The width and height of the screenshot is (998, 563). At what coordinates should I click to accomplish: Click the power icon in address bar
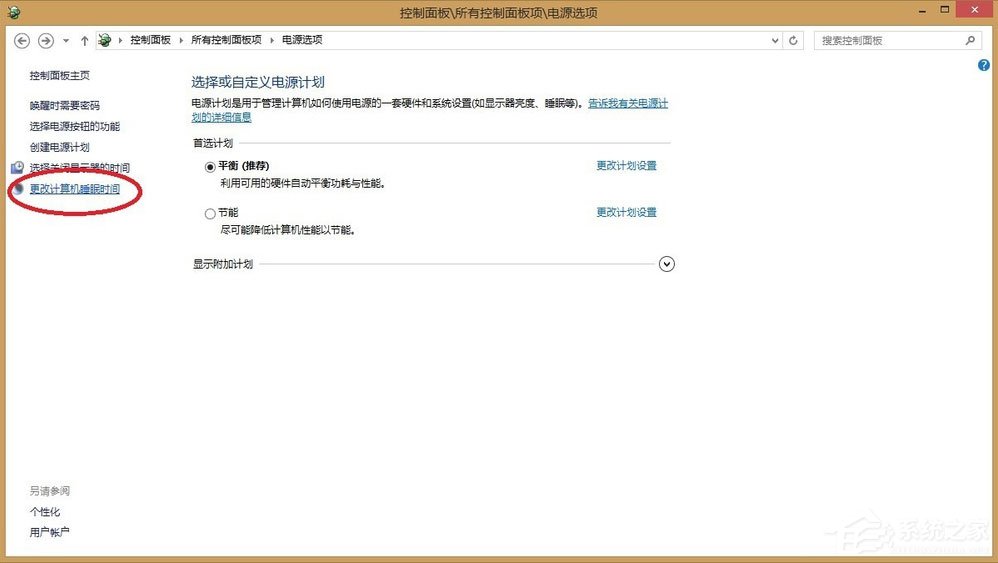[x=105, y=40]
